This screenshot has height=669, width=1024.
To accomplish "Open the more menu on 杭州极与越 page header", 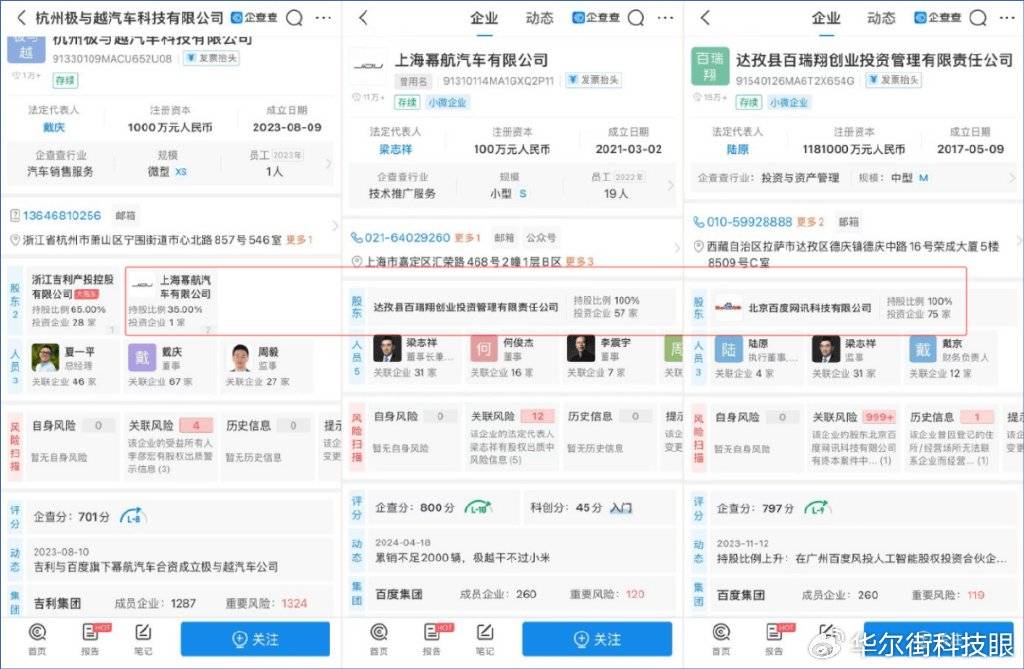I will click(323, 18).
